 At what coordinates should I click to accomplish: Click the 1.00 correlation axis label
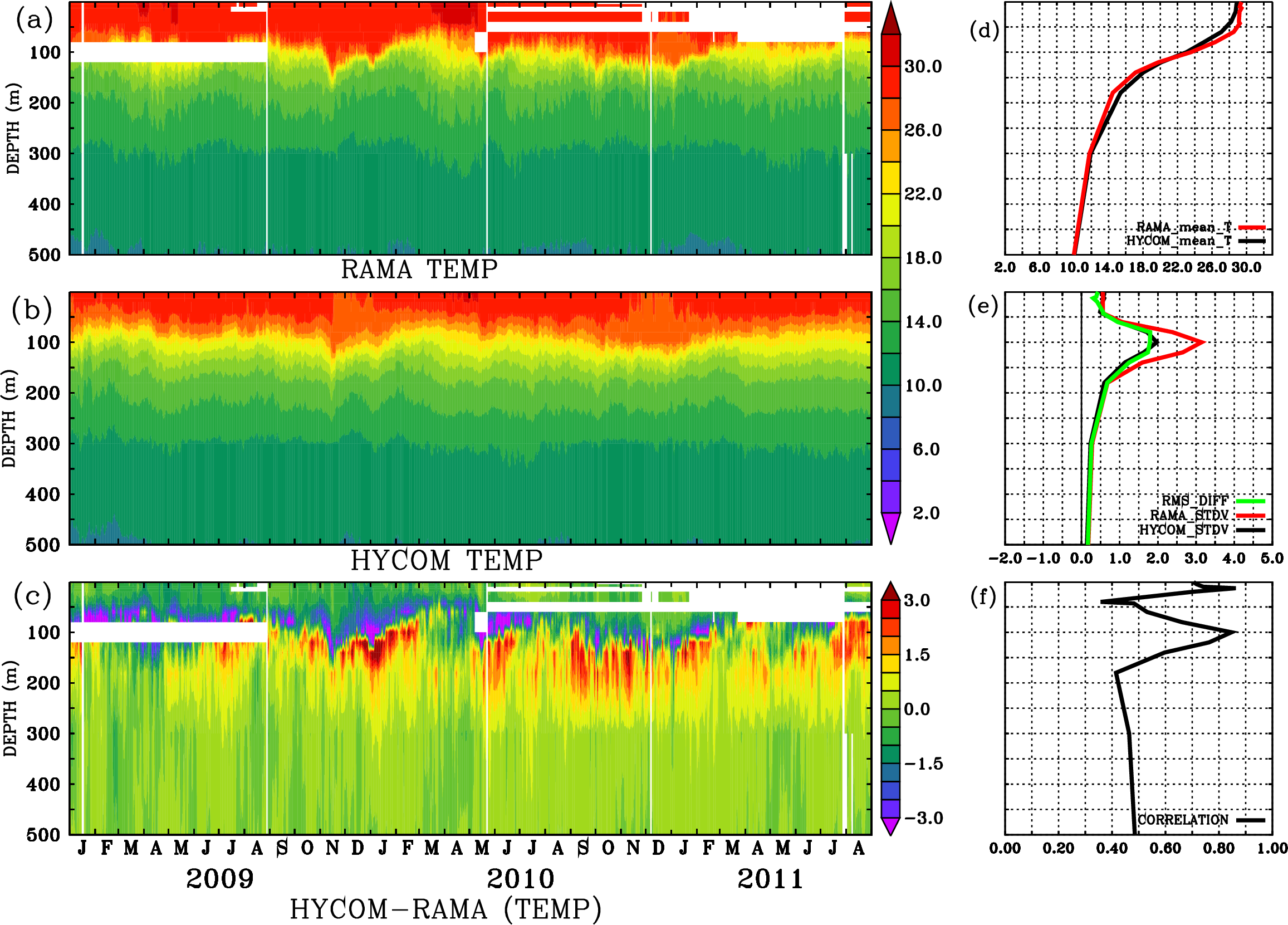coord(1272,848)
